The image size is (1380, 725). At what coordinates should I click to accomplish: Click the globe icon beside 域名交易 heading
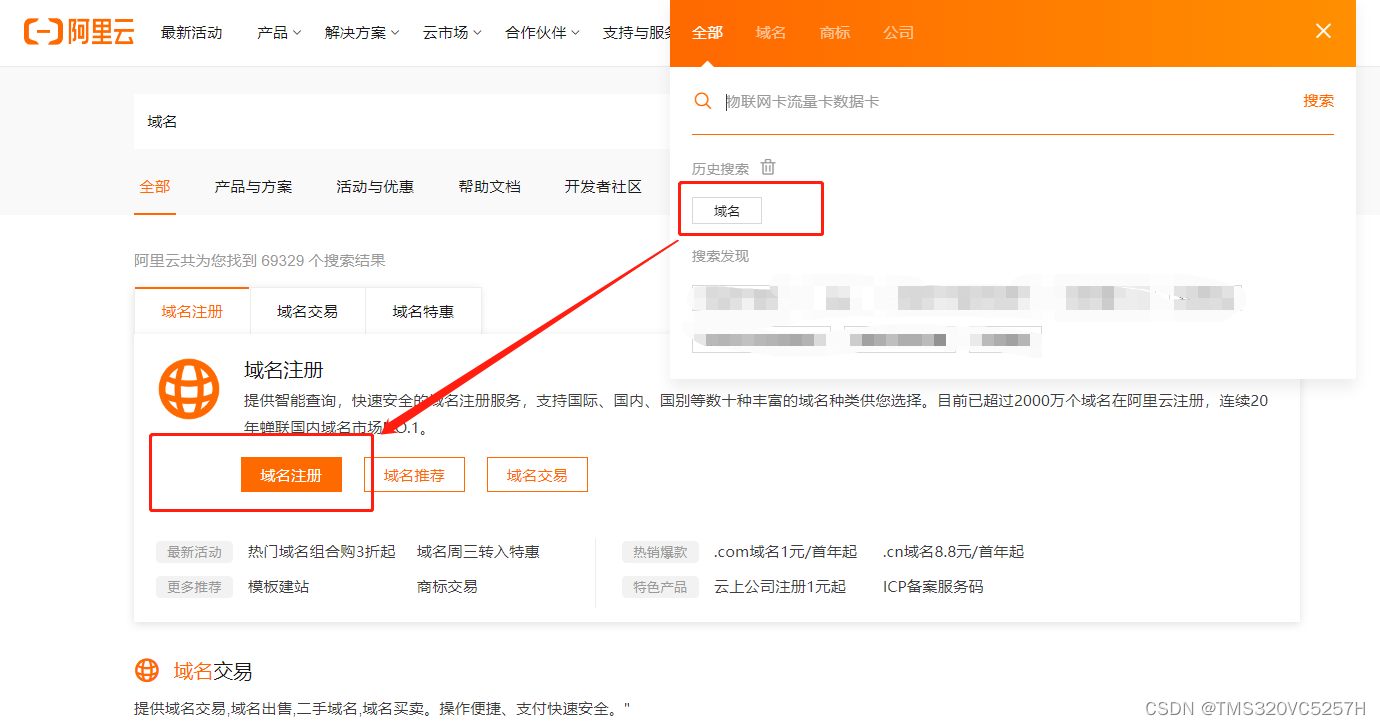coord(147,670)
